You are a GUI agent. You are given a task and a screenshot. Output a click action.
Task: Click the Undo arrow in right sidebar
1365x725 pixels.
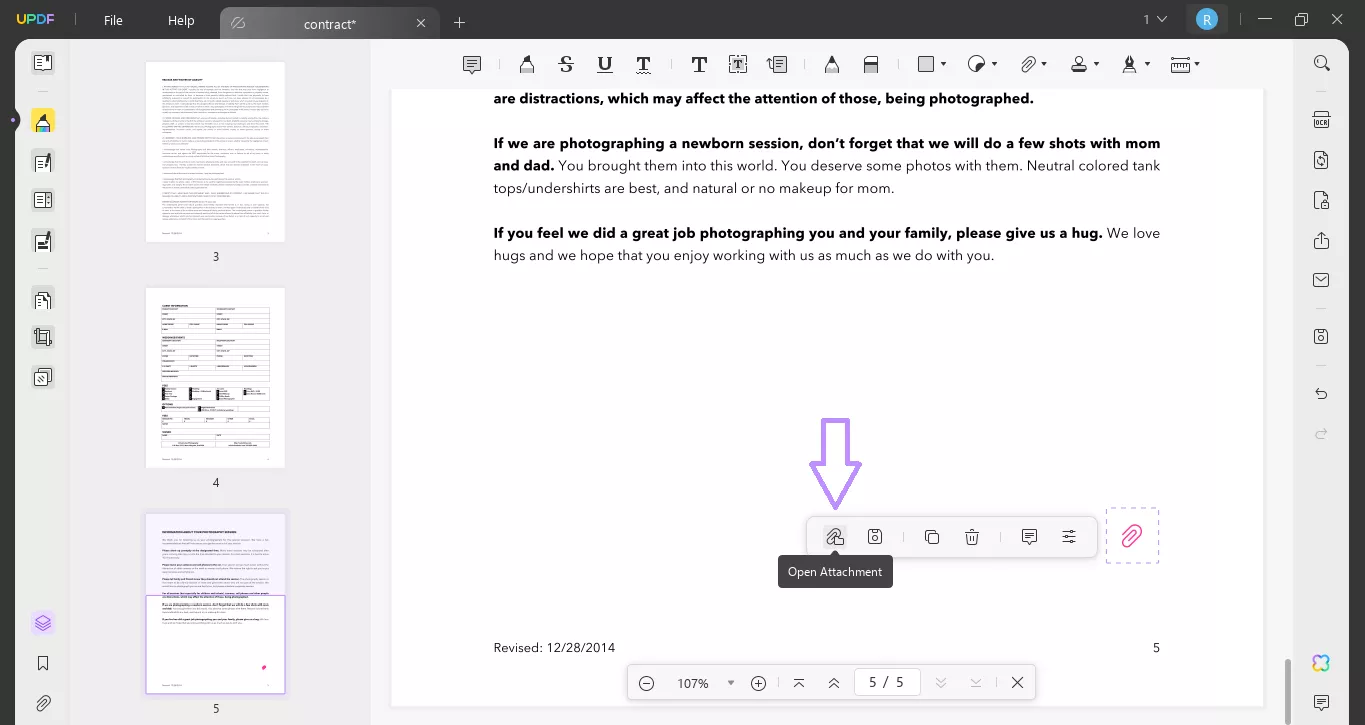click(1322, 394)
